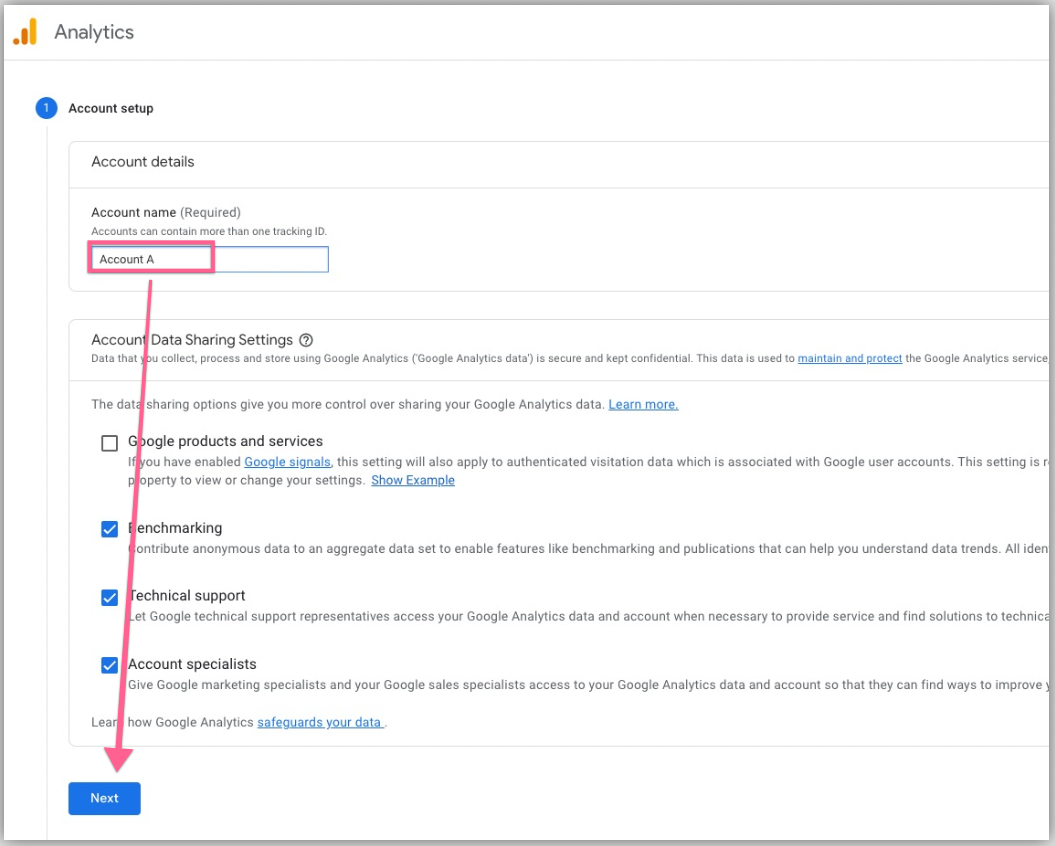Click the 'Google products and services' label text
The image size is (1055, 846).
225,441
